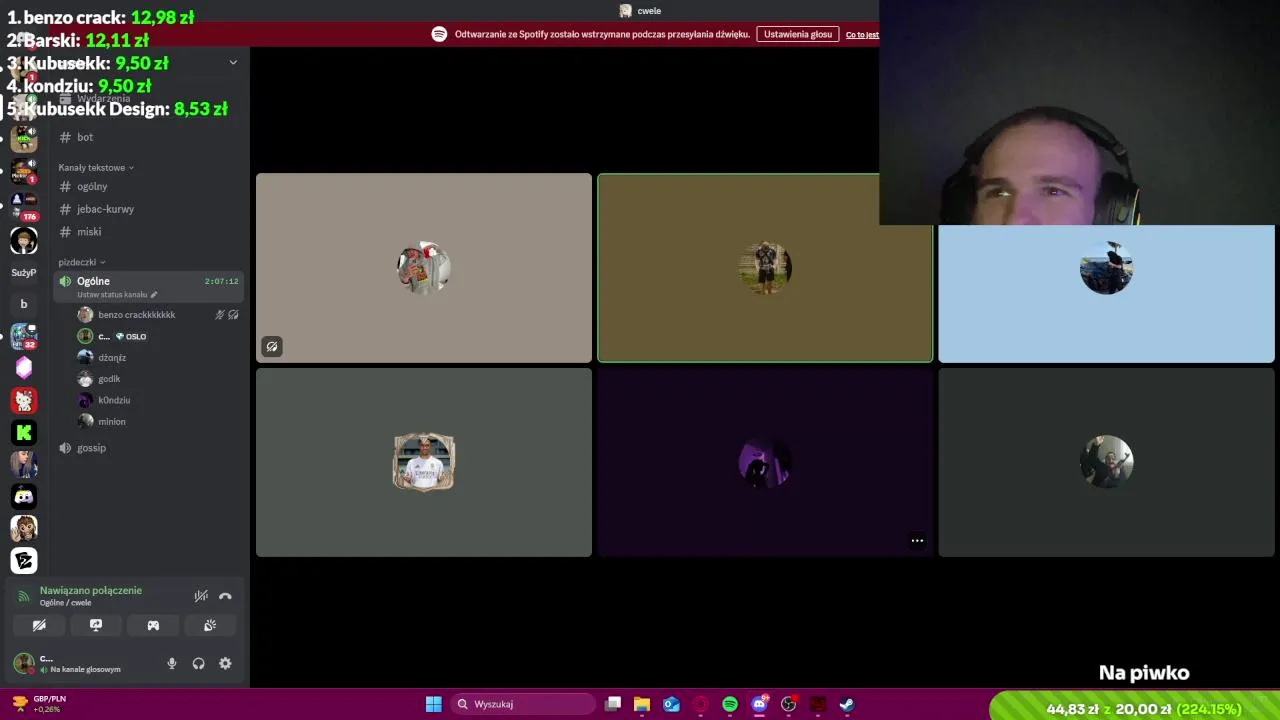This screenshot has height=720, width=1280.
Task: Click your own avatar in the user panel
Action: 23,663
